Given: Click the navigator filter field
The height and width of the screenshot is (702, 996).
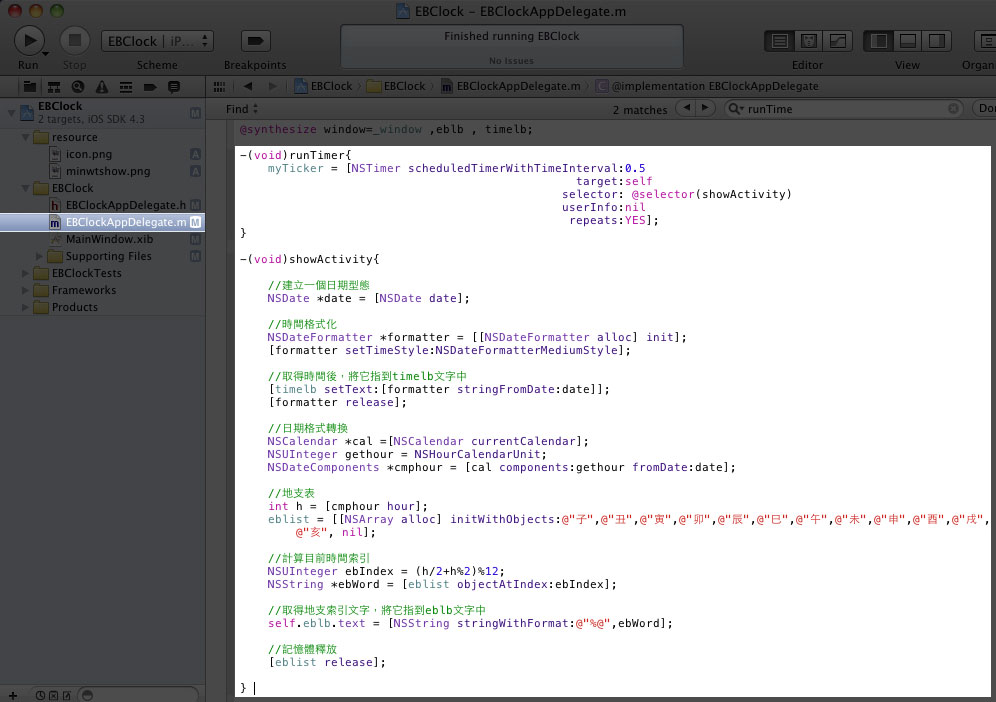Looking at the screenshot, I should click(x=138, y=695).
